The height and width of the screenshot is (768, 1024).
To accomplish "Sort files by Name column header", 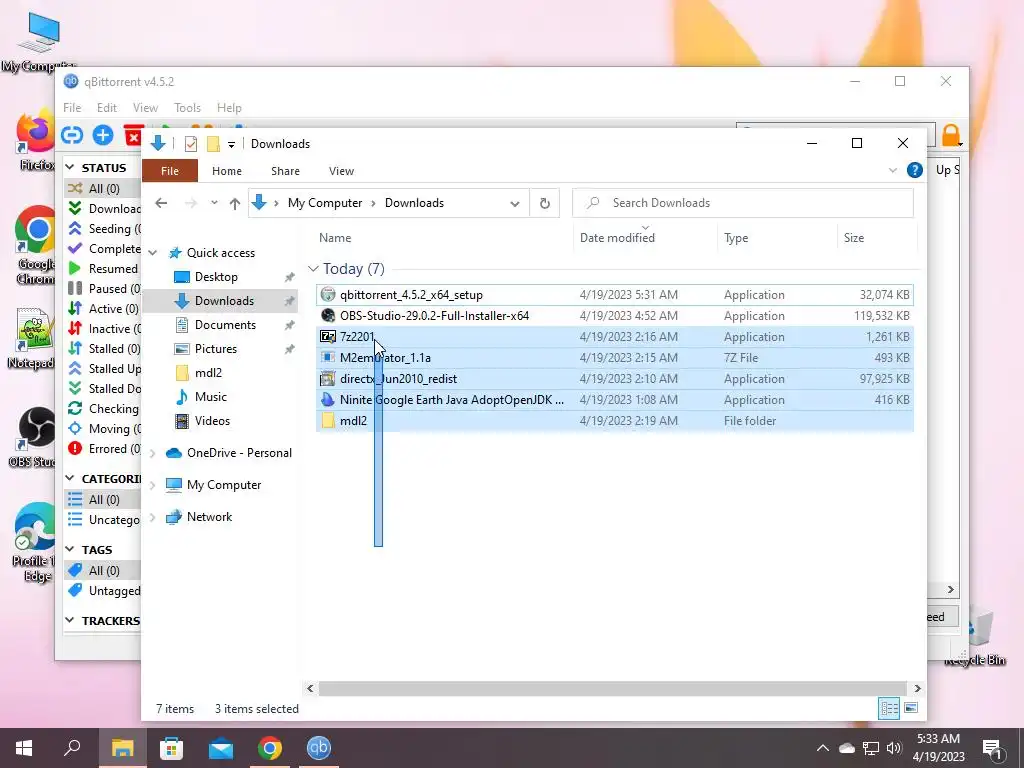I will [335, 238].
